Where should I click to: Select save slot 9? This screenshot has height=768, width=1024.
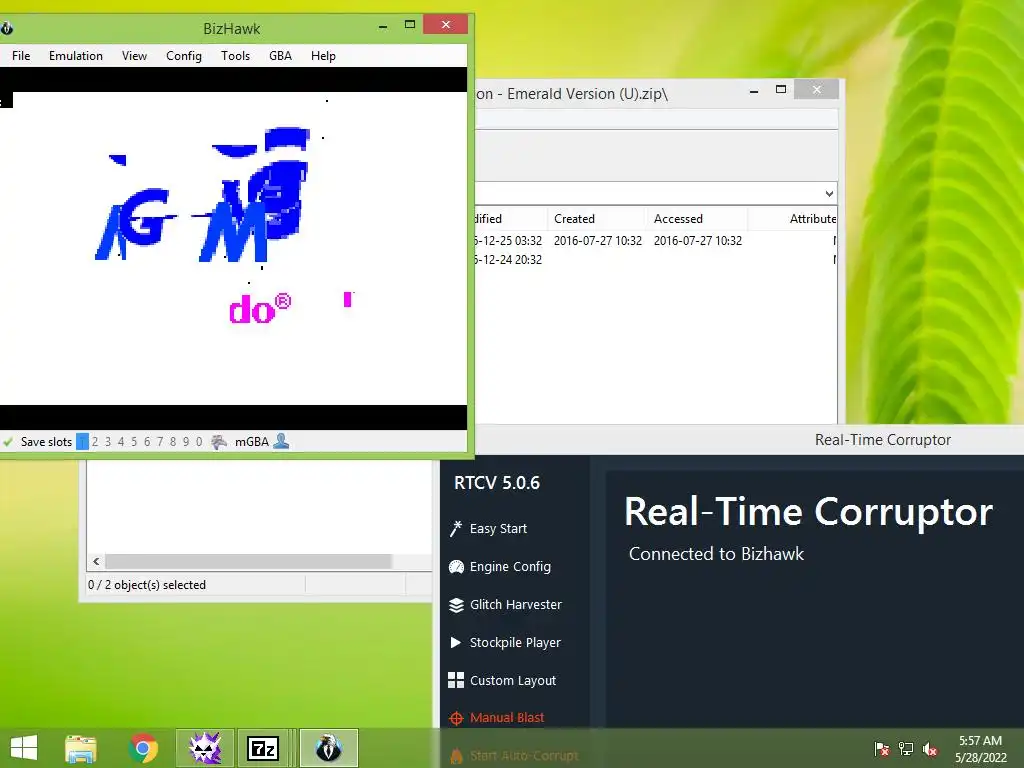point(186,441)
